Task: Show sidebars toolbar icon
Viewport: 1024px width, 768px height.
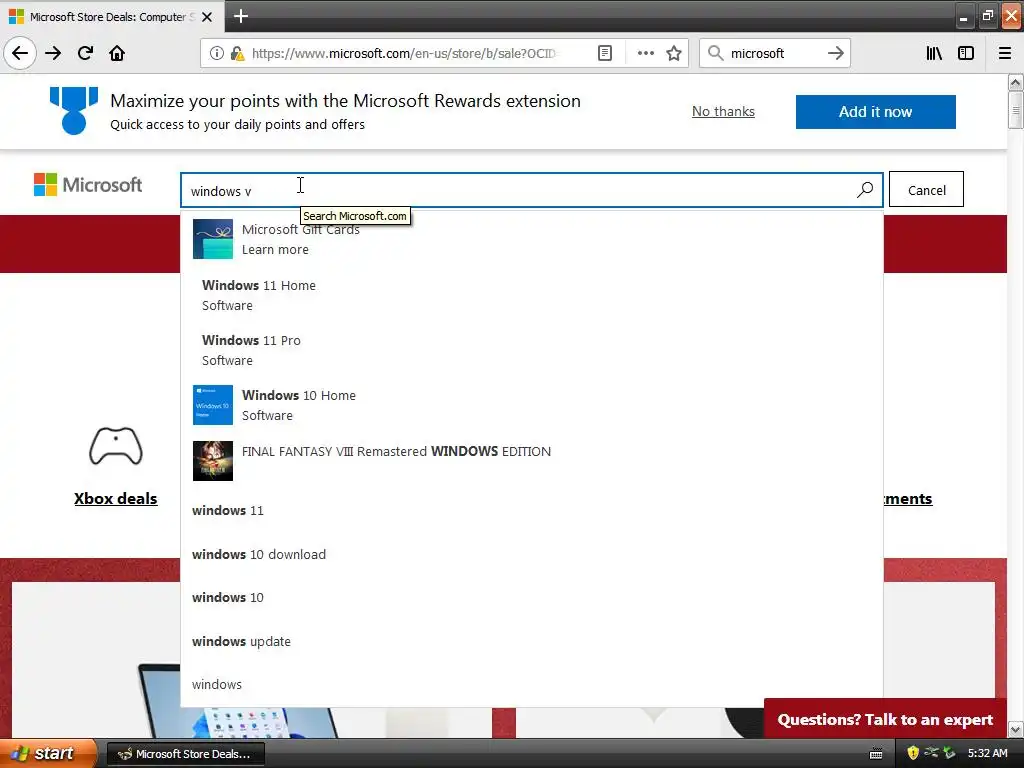Action: (966, 53)
